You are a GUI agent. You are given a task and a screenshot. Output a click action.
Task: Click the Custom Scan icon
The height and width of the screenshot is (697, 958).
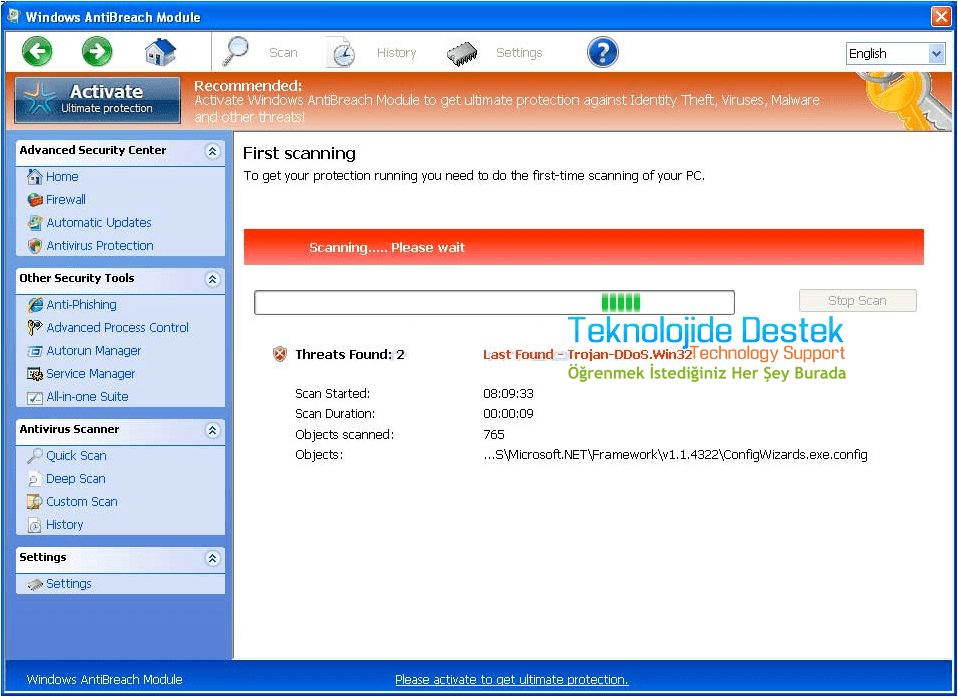click(35, 502)
